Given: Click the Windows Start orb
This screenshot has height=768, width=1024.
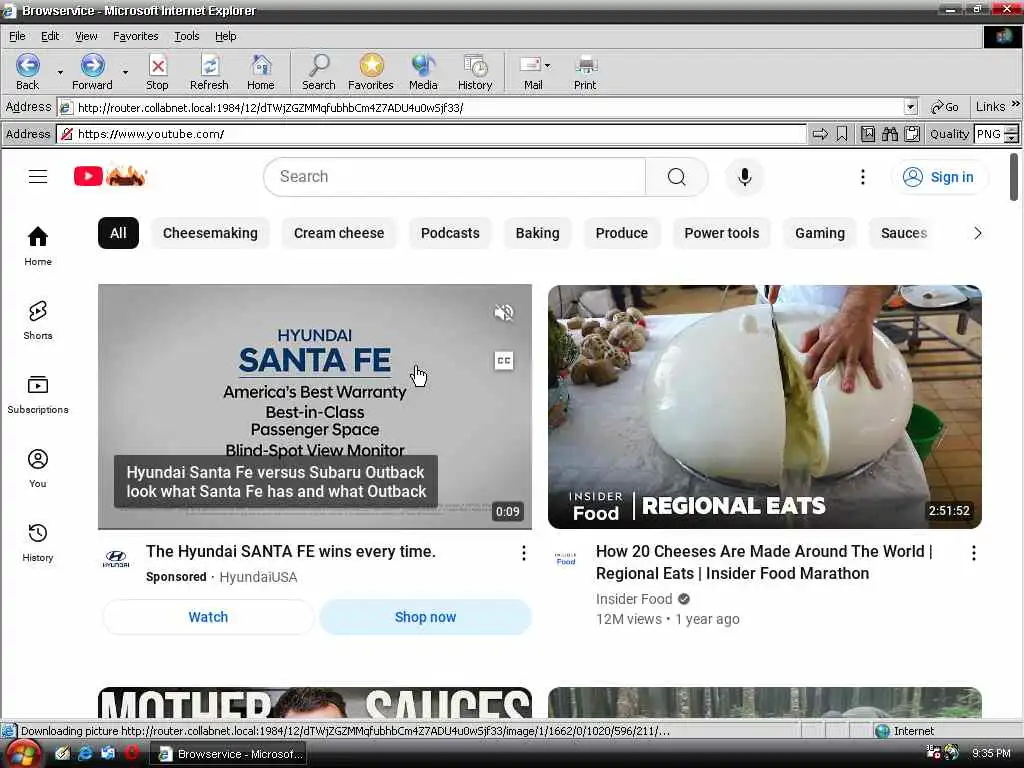Looking at the screenshot, I should pyautogui.click(x=22, y=755).
